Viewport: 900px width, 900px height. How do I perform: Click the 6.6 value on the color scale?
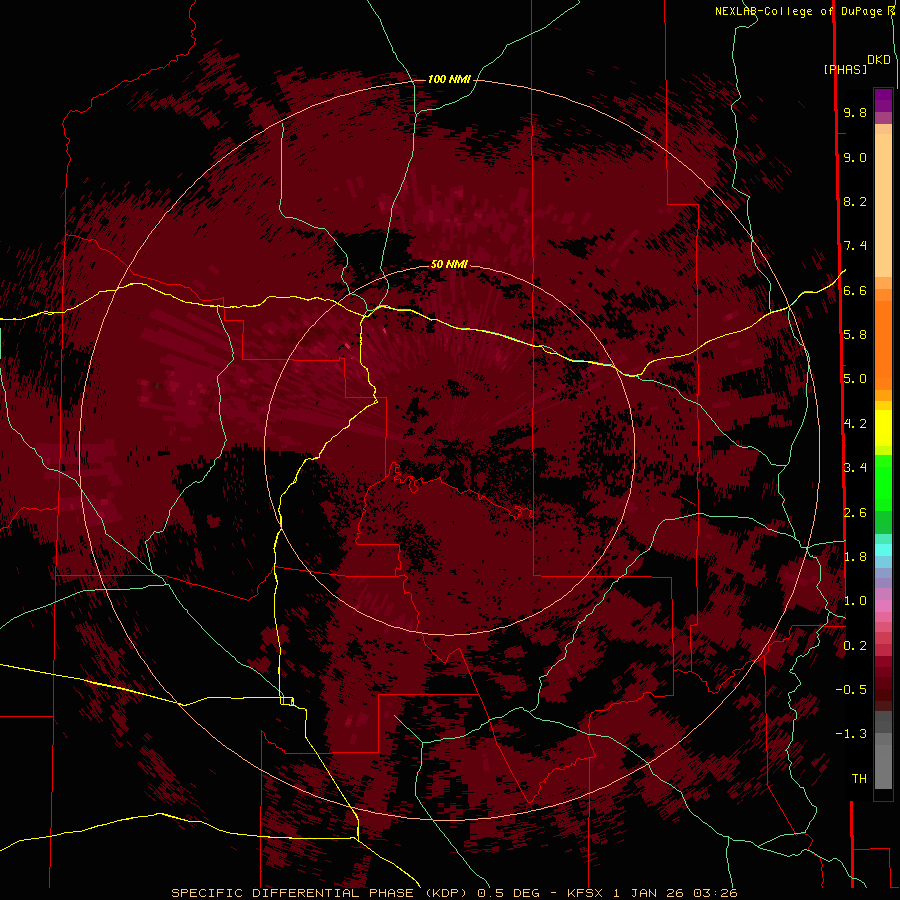(855, 290)
